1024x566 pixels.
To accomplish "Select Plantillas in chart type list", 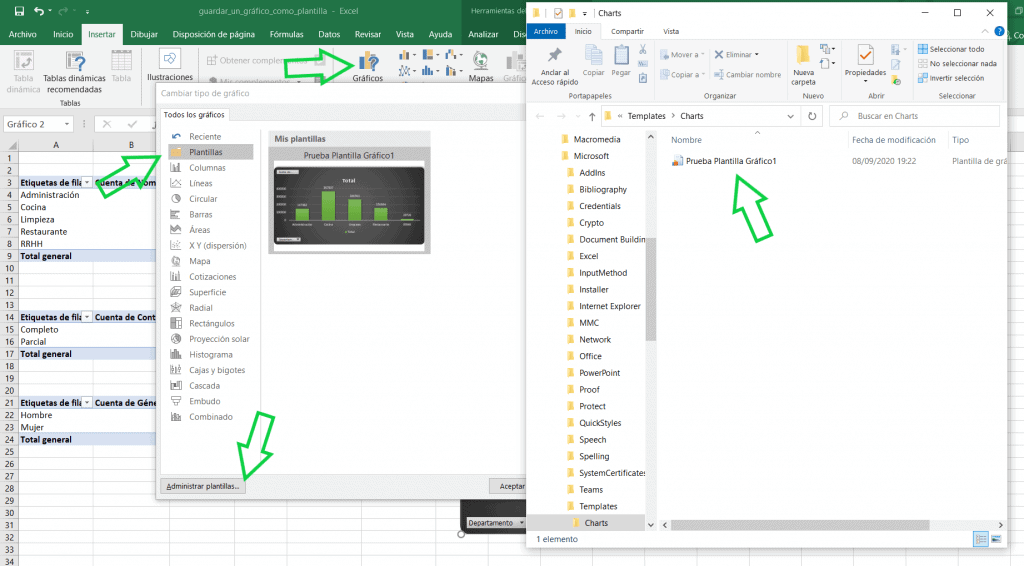I will click(x=210, y=152).
